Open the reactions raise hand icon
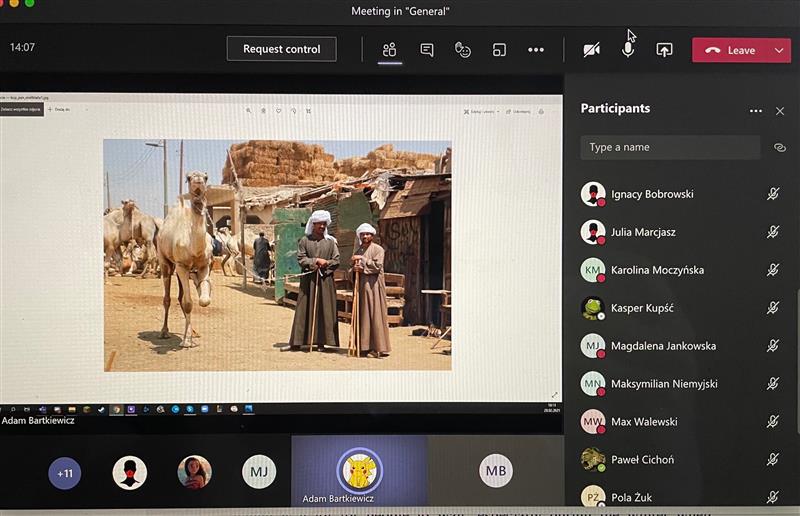Screen dimensions: 800x516 tap(463, 49)
